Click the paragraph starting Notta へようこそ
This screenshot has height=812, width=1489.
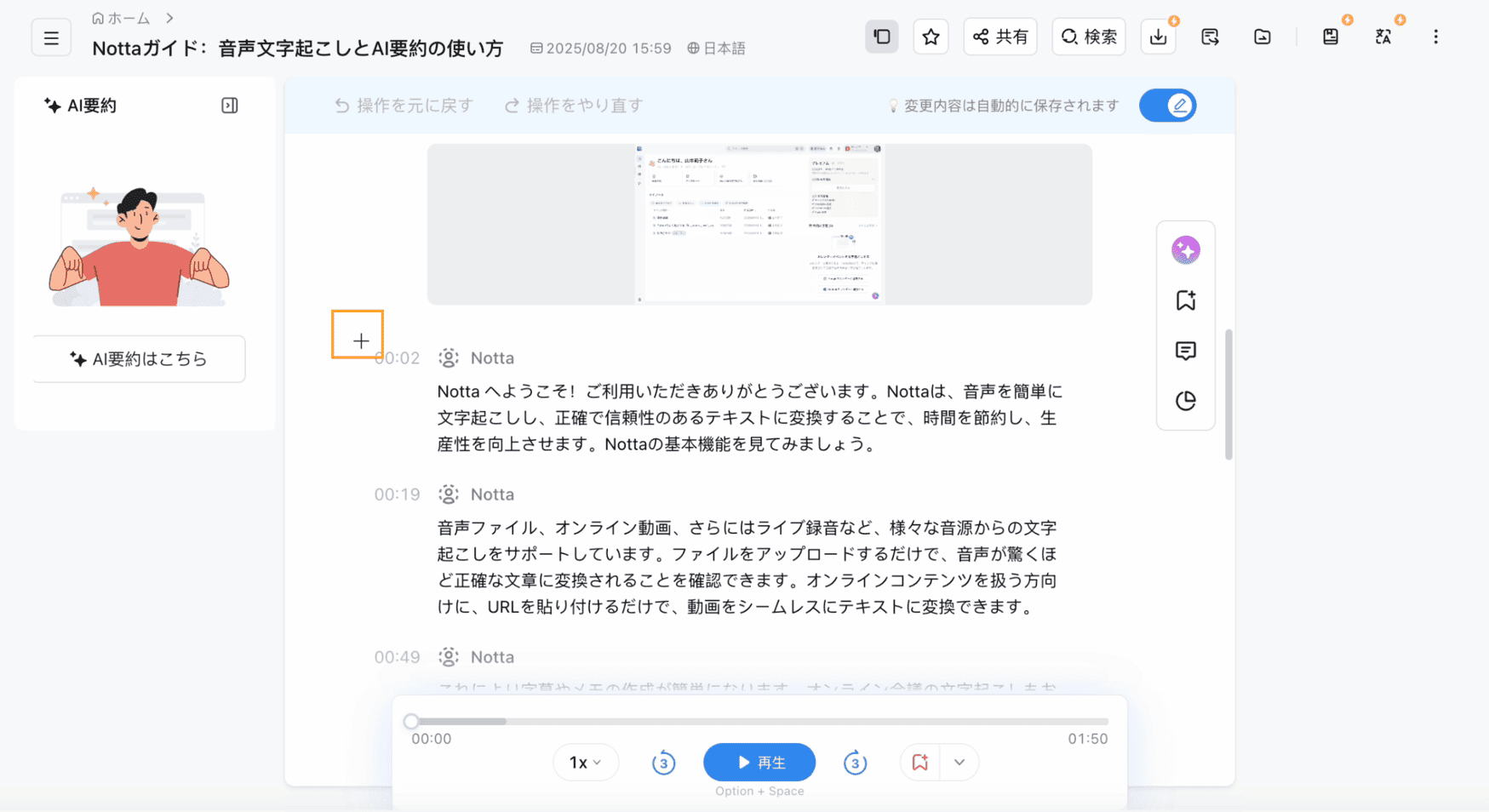point(750,418)
